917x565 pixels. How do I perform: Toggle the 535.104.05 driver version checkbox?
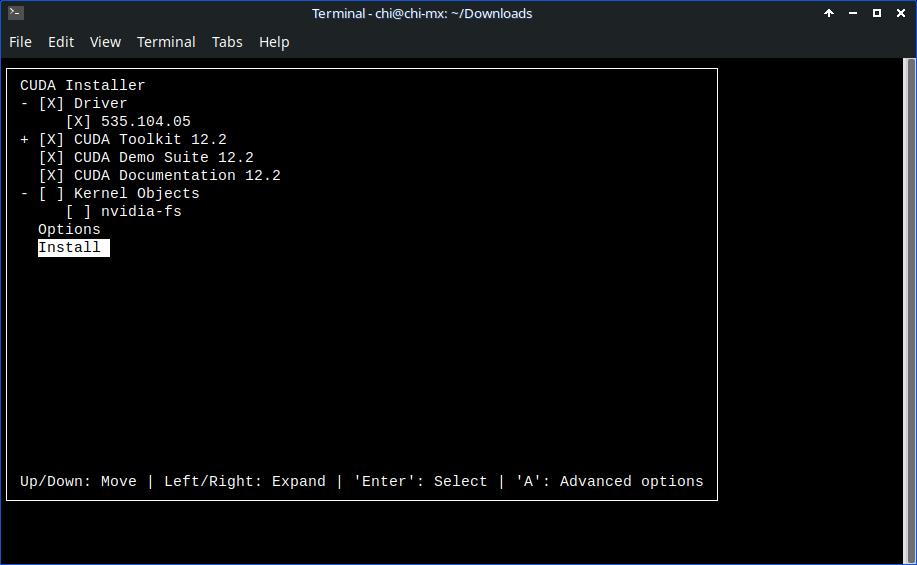[x=78, y=122]
